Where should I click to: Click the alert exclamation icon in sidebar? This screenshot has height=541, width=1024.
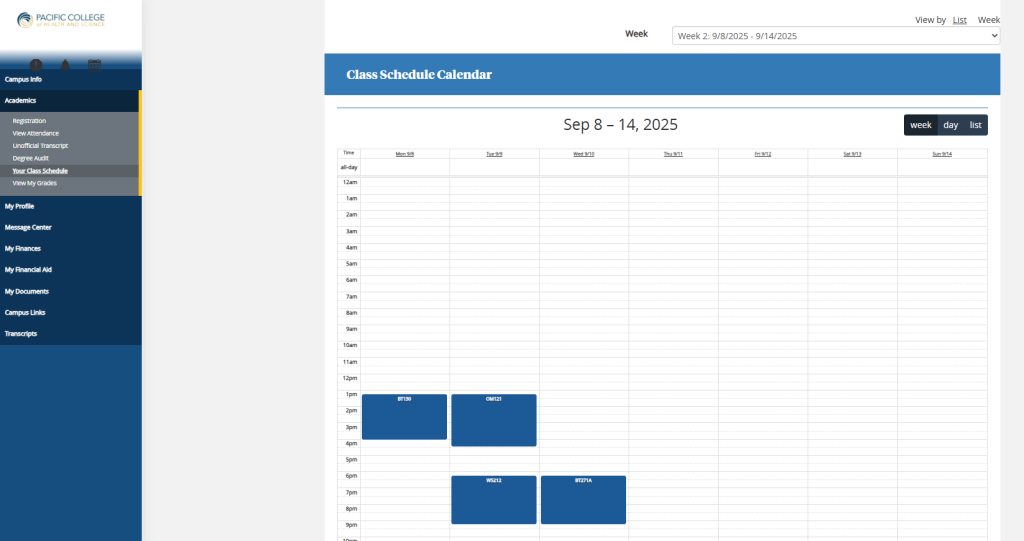point(36,66)
